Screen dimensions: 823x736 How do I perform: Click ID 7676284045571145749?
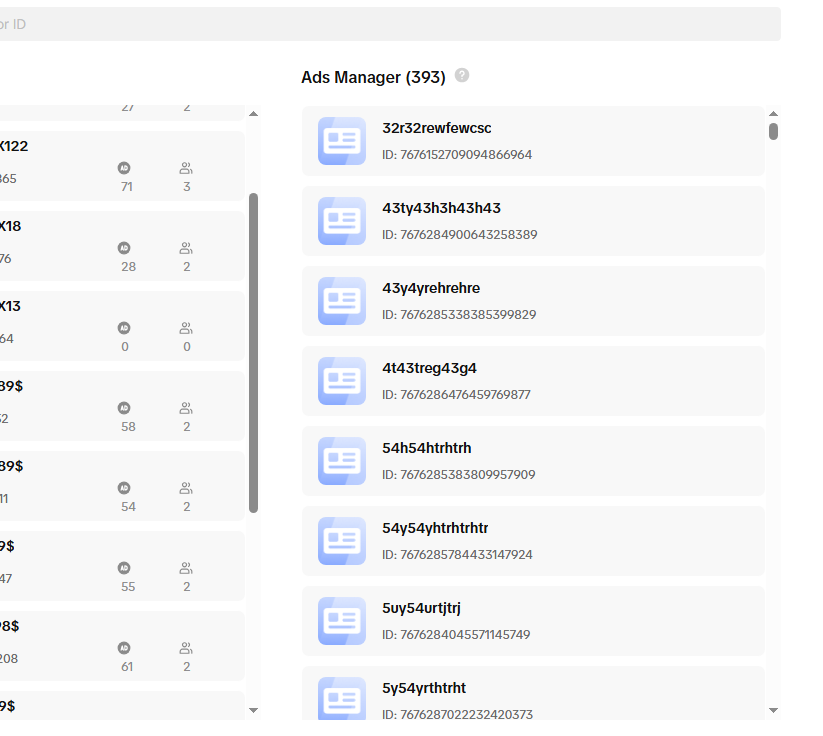(x=456, y=635)
